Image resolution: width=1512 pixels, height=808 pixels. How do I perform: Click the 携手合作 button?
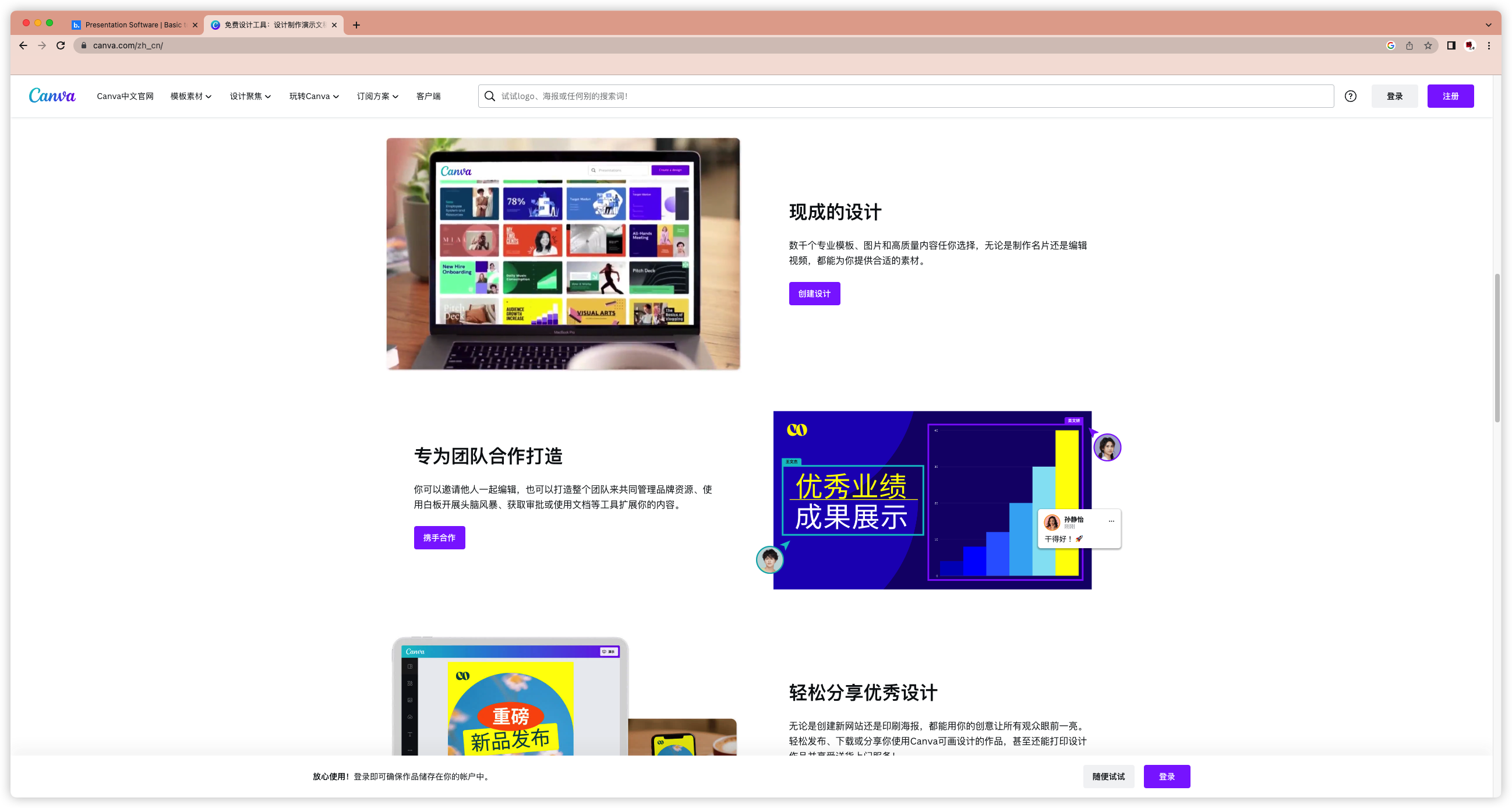(x=439, y=537)
